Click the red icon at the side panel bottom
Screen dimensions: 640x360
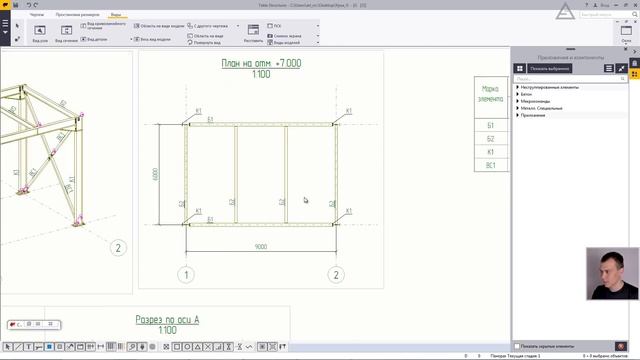[x=621, y=346]
